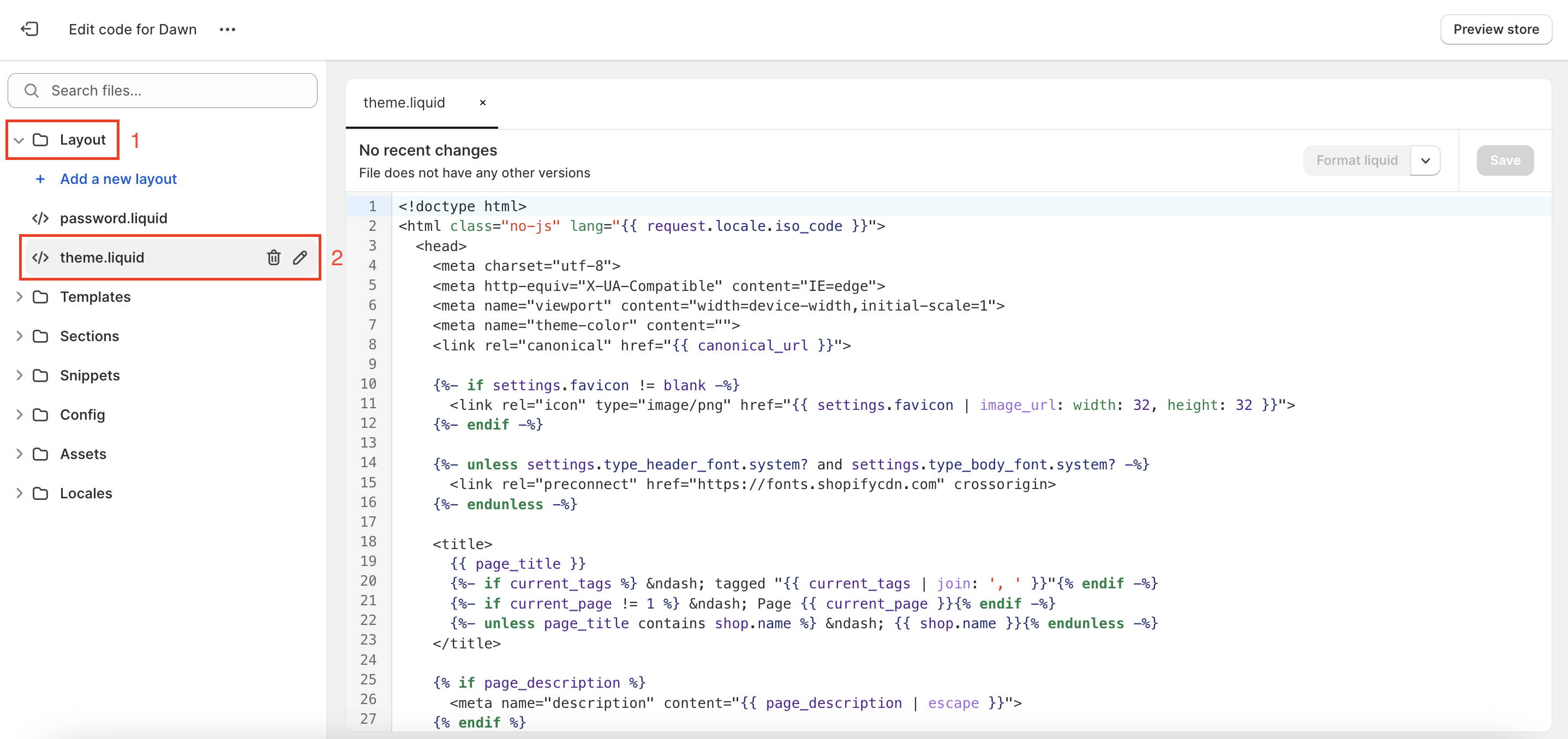Click the escape filter on line 26

pos(953,703)
